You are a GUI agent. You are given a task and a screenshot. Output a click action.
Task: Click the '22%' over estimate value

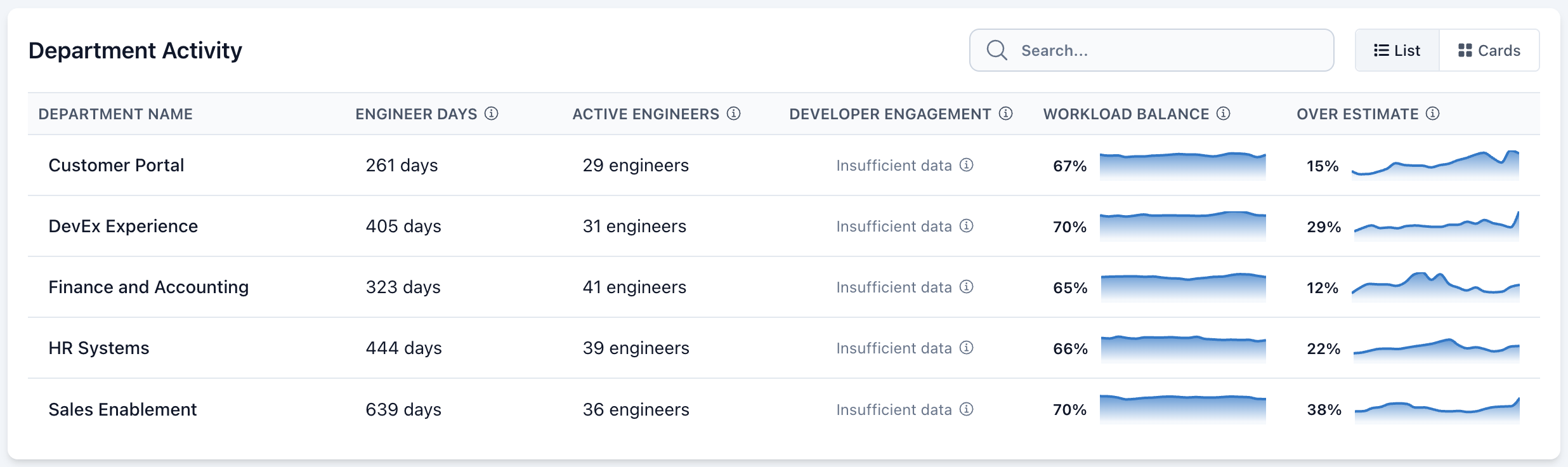(1324, 349)
